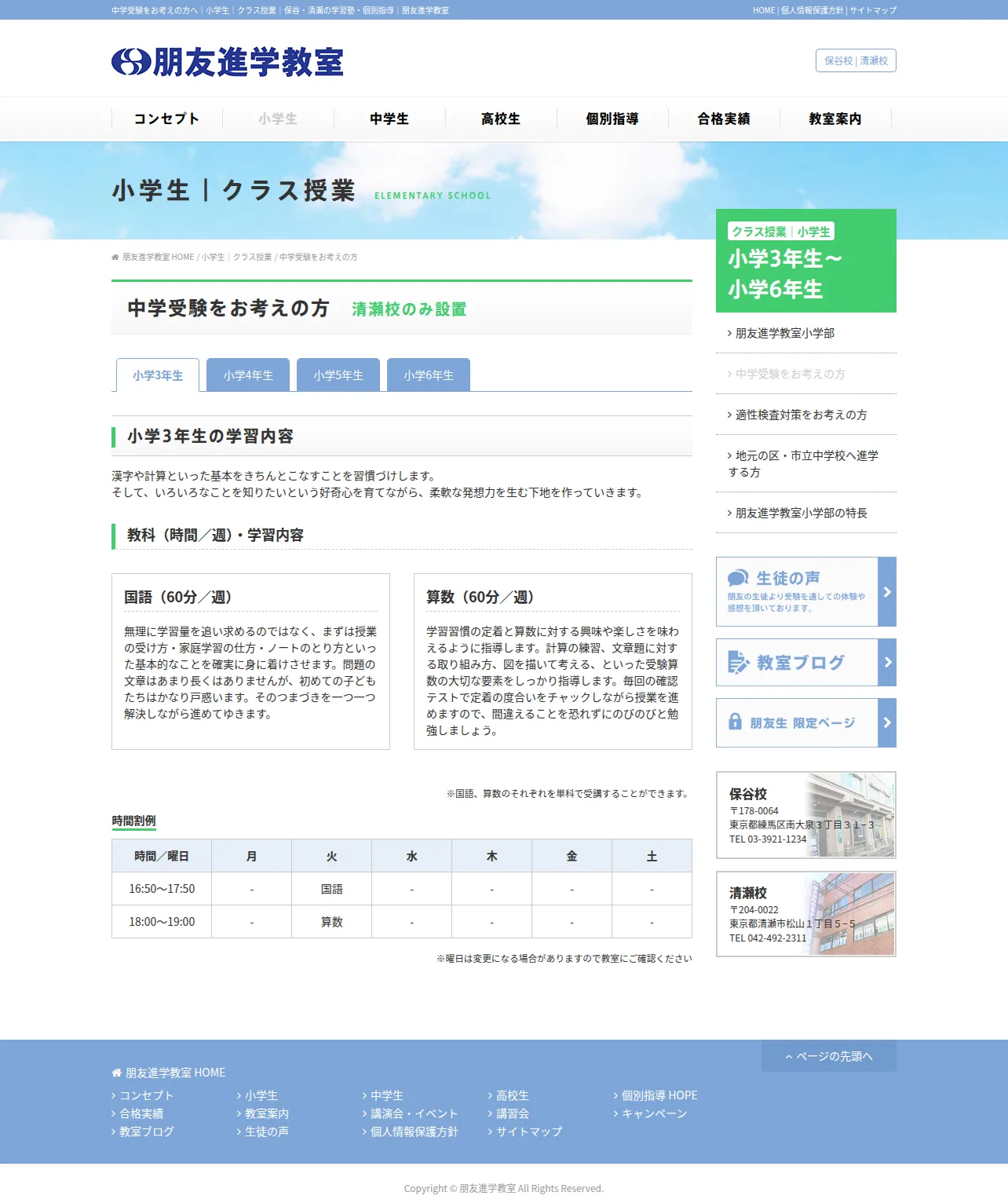The width and height of the screenshot is (1008, 1203).
Task: Open the 個別指導 navigation item
Action: coord(612,119)
